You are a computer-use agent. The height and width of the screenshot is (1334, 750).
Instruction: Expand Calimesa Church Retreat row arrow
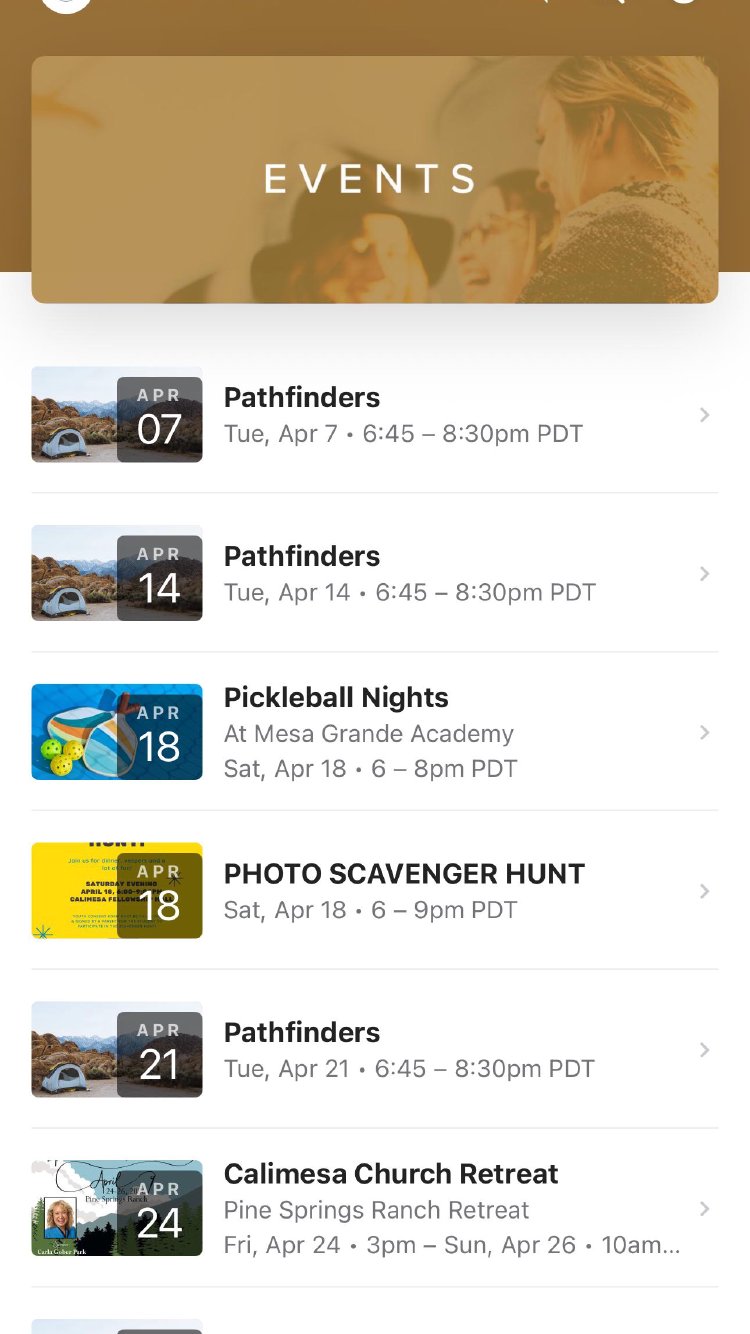(x=704, y=1209)
